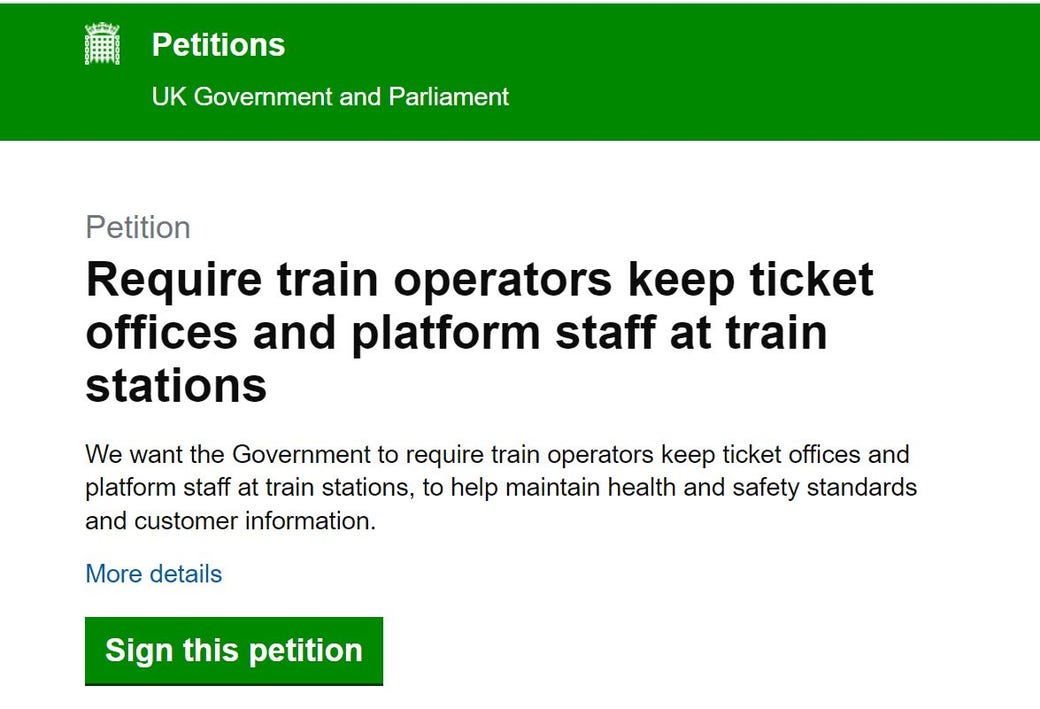Click the petition summary paragraph text
Screen dimensions: 1040x709
pyautogui.click(x=497, y=487)
